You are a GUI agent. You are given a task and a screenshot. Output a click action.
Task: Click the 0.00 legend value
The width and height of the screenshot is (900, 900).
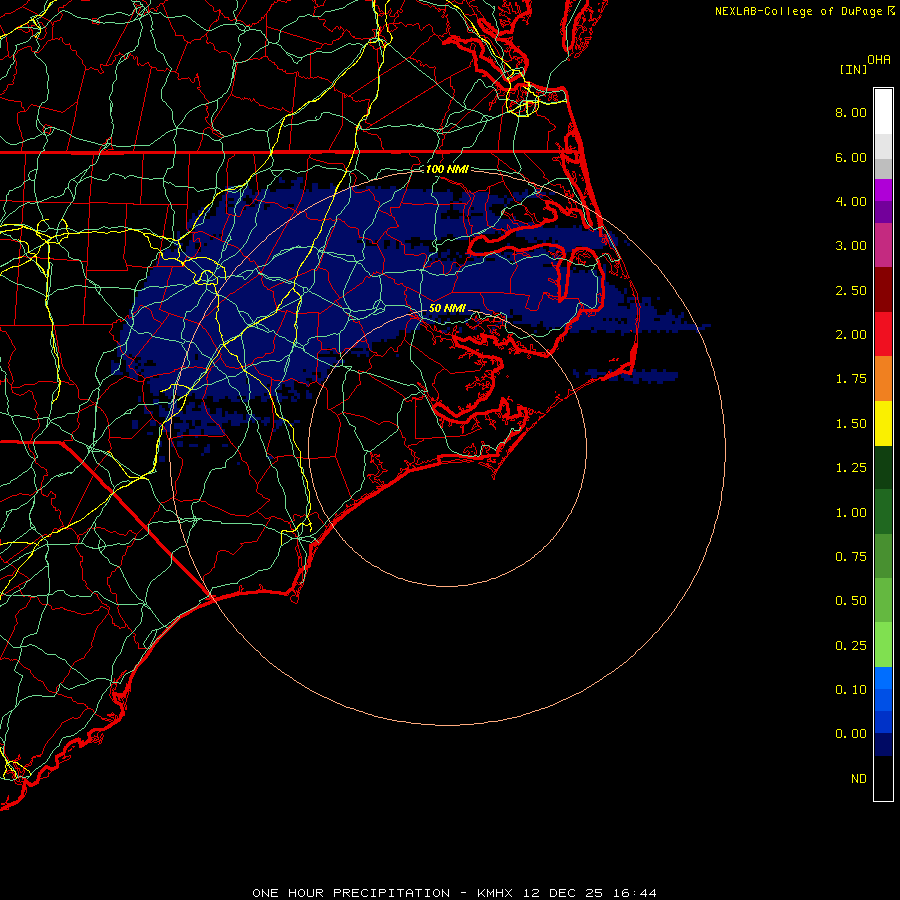[851, 734]
